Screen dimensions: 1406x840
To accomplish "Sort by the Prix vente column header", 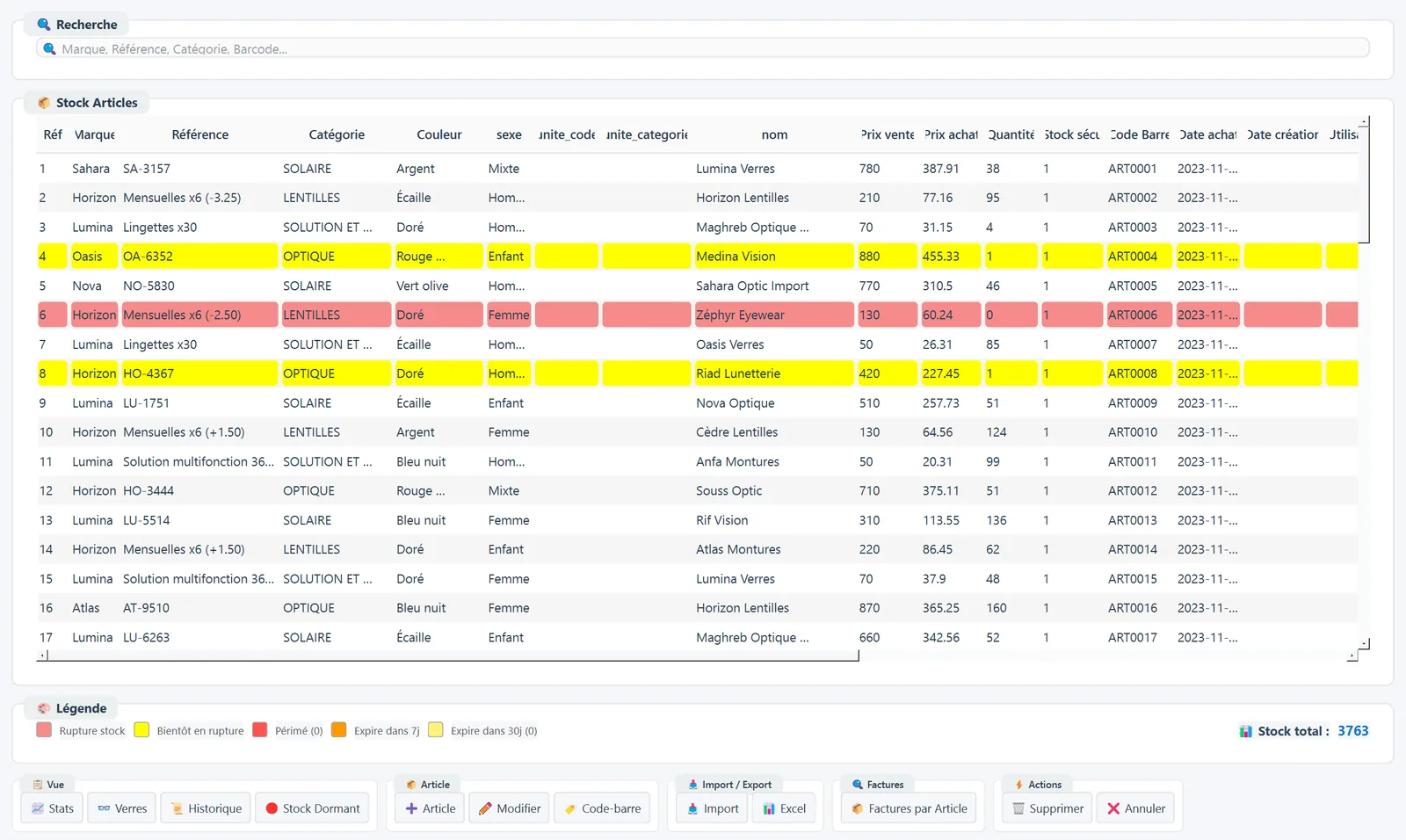I will click(888, 134).
